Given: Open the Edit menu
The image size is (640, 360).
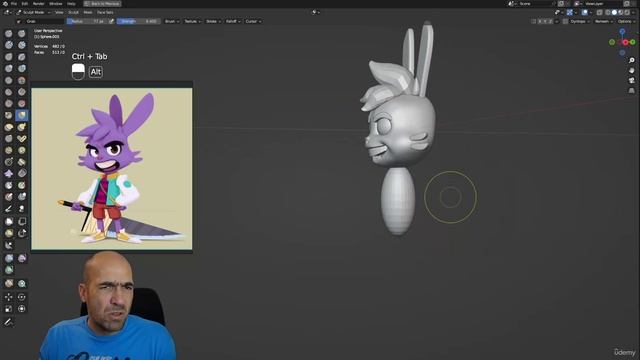Looking at the screenshot, I should tap(24, 4).
